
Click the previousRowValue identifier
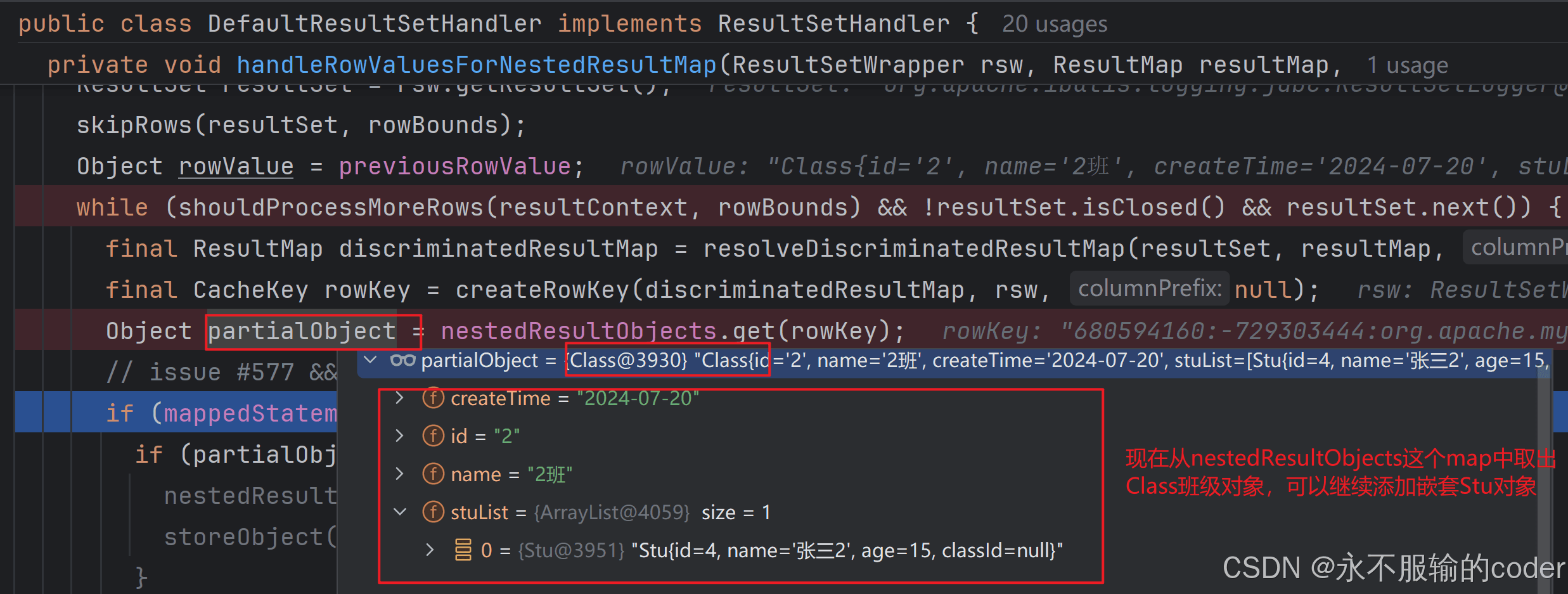point(454,166)
